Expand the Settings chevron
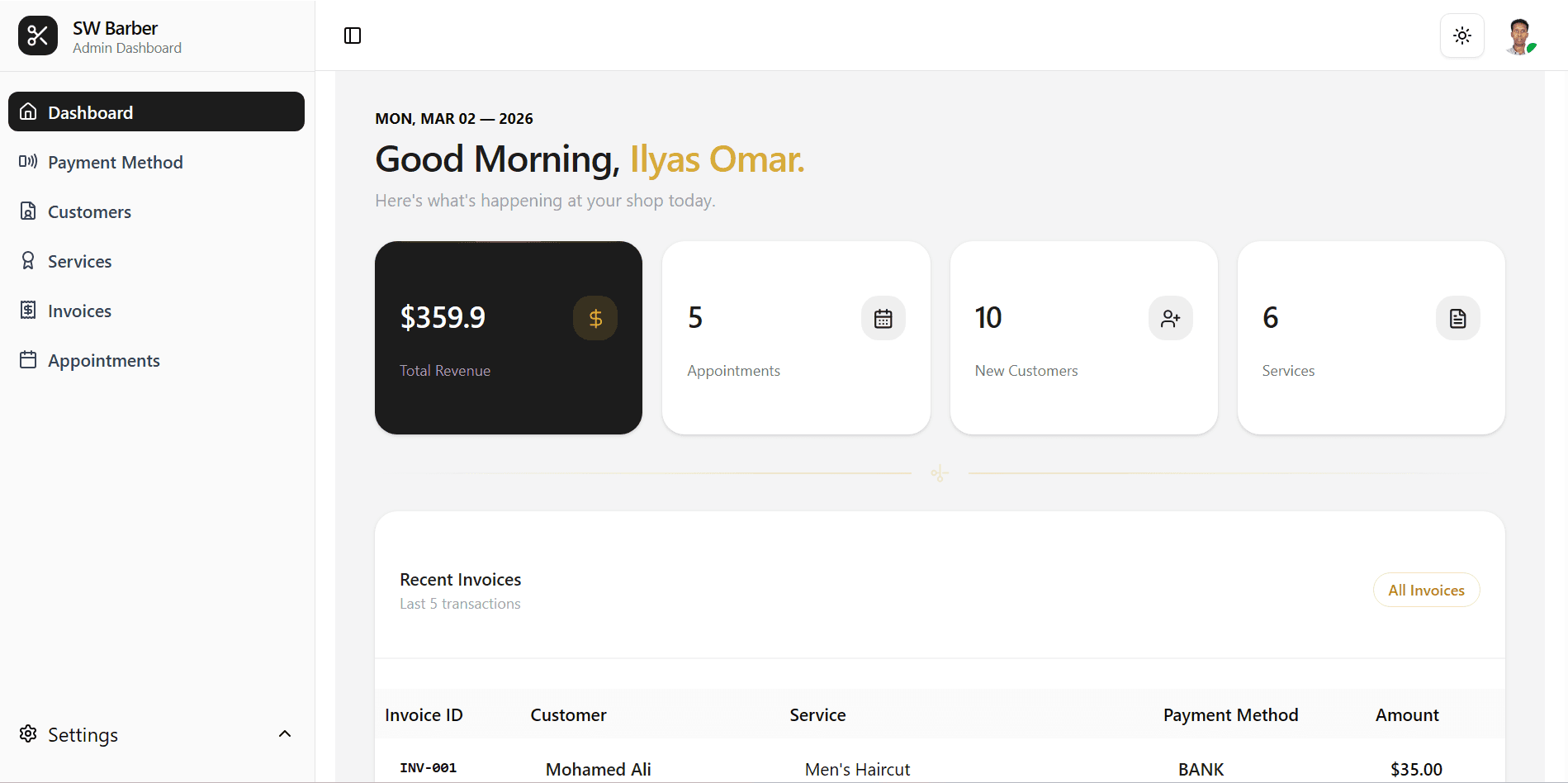 point(285,733)
